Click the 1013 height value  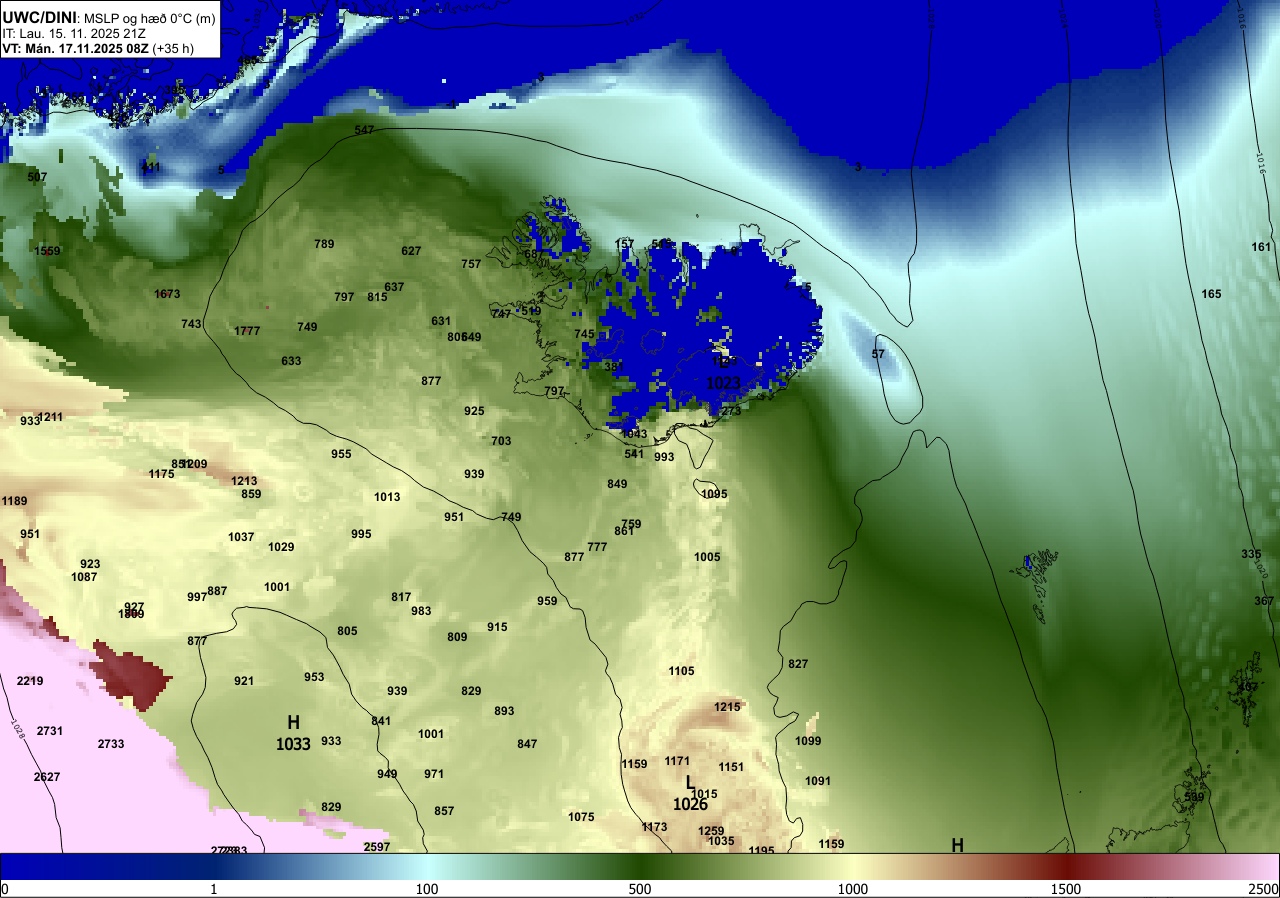click(387, 497)
